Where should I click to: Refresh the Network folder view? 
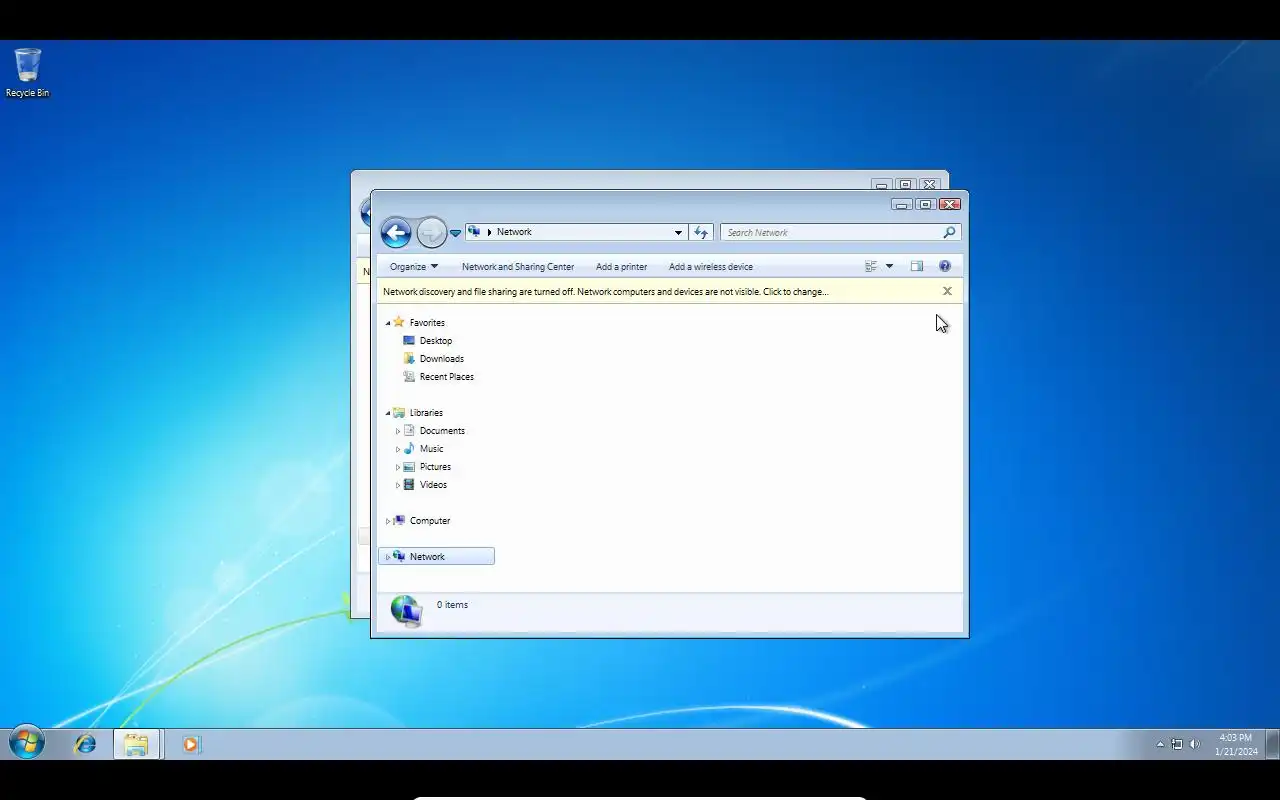click(701, 232)
